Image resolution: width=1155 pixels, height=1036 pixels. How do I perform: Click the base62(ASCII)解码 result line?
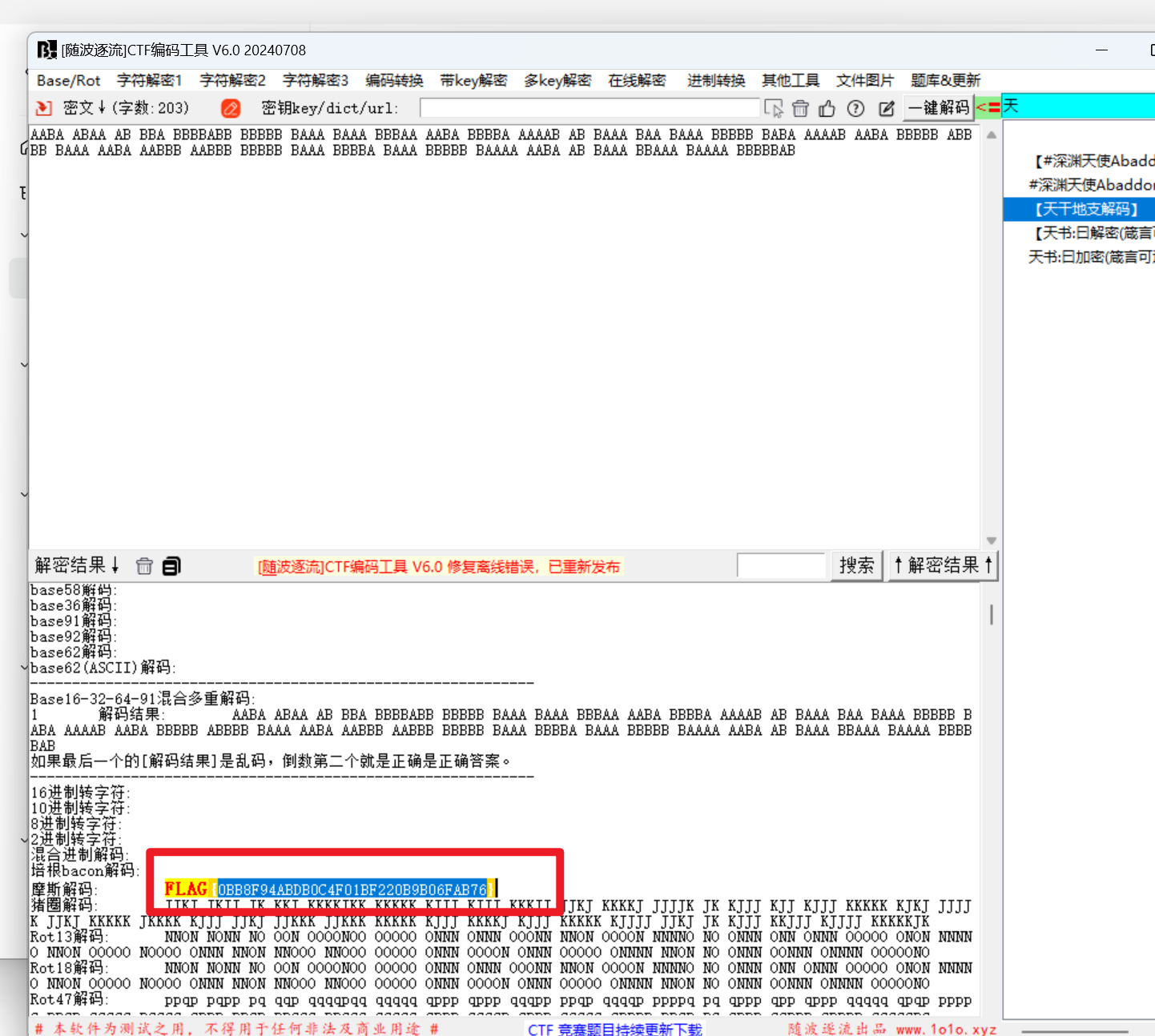coord(103,668)
